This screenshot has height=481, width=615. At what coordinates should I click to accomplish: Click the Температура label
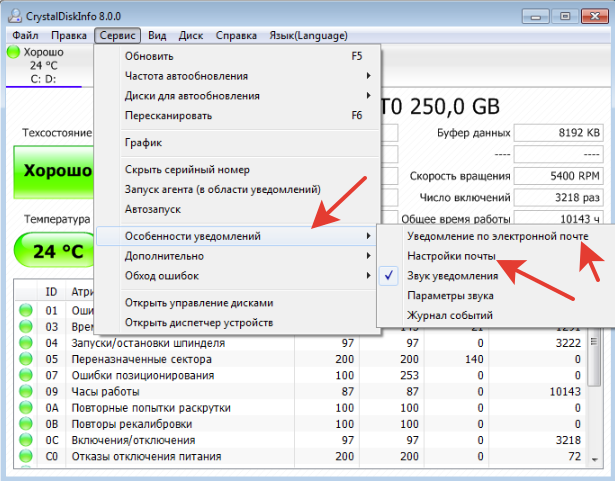[57, 219]
